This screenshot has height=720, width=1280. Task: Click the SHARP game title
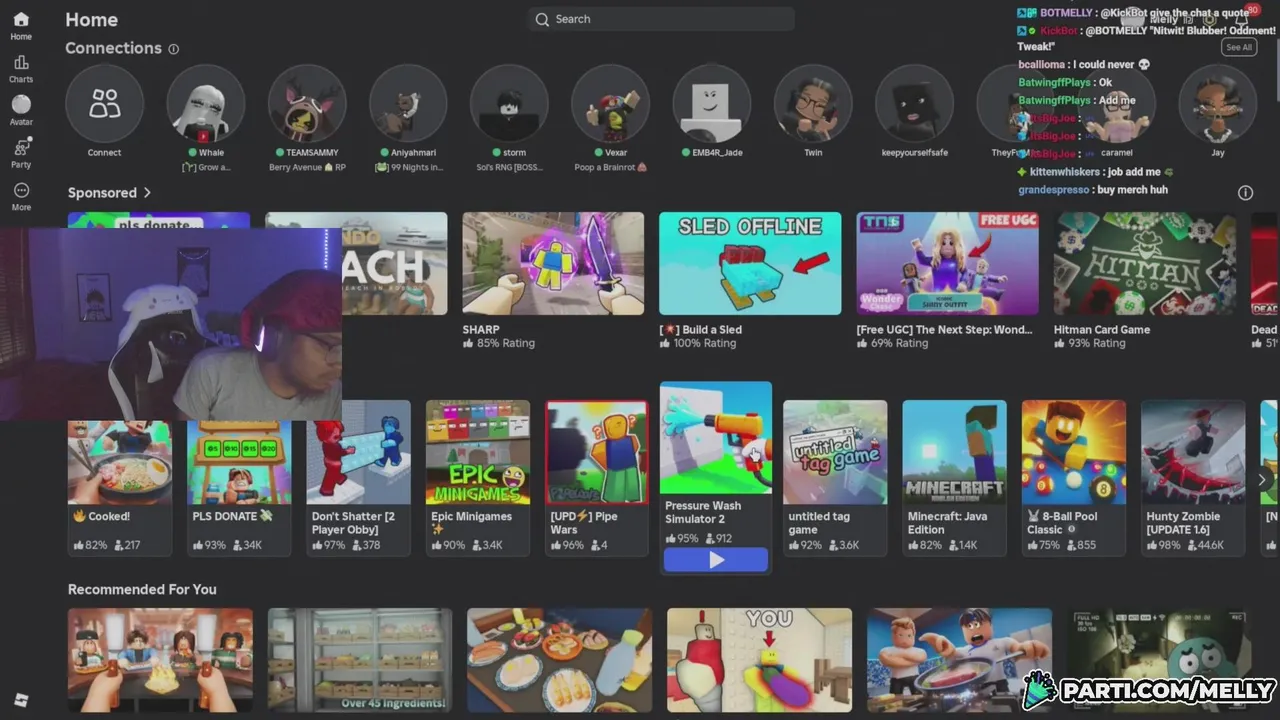click(481, 329)
